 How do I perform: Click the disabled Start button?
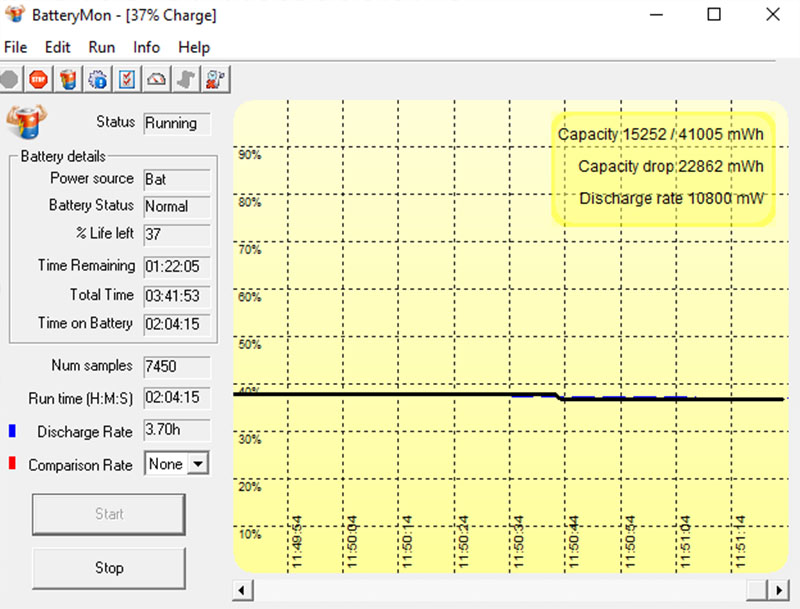(108, 514)
